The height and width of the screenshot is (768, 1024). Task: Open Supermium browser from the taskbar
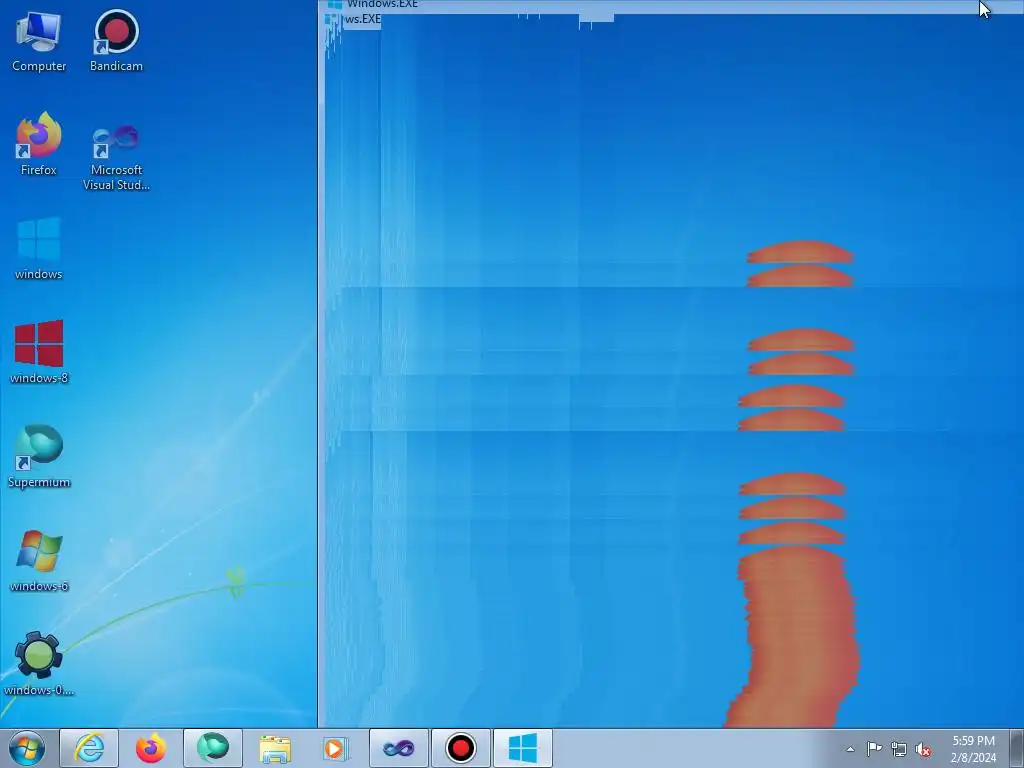tap(213, 748)
